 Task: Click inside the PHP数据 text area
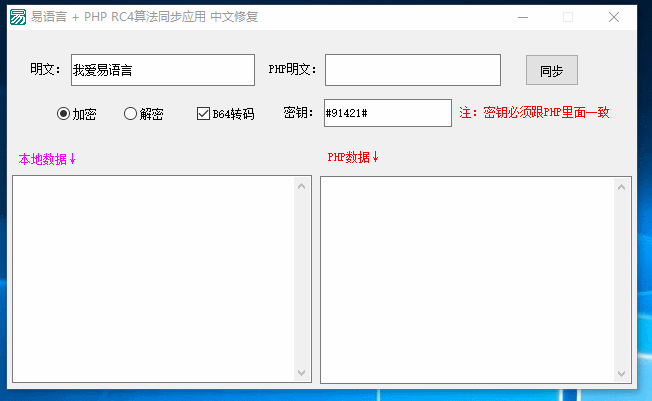click(467, 280)
